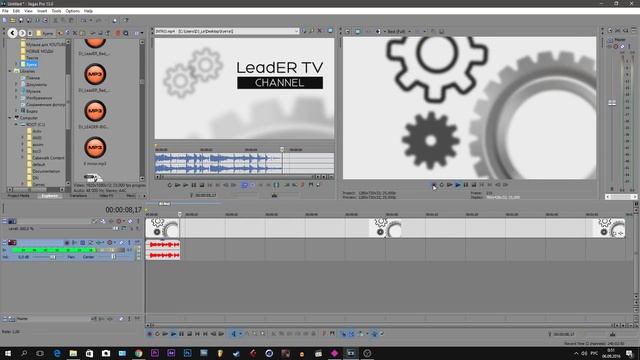Go forward in the Explorer panel

[x=22, y=33]
